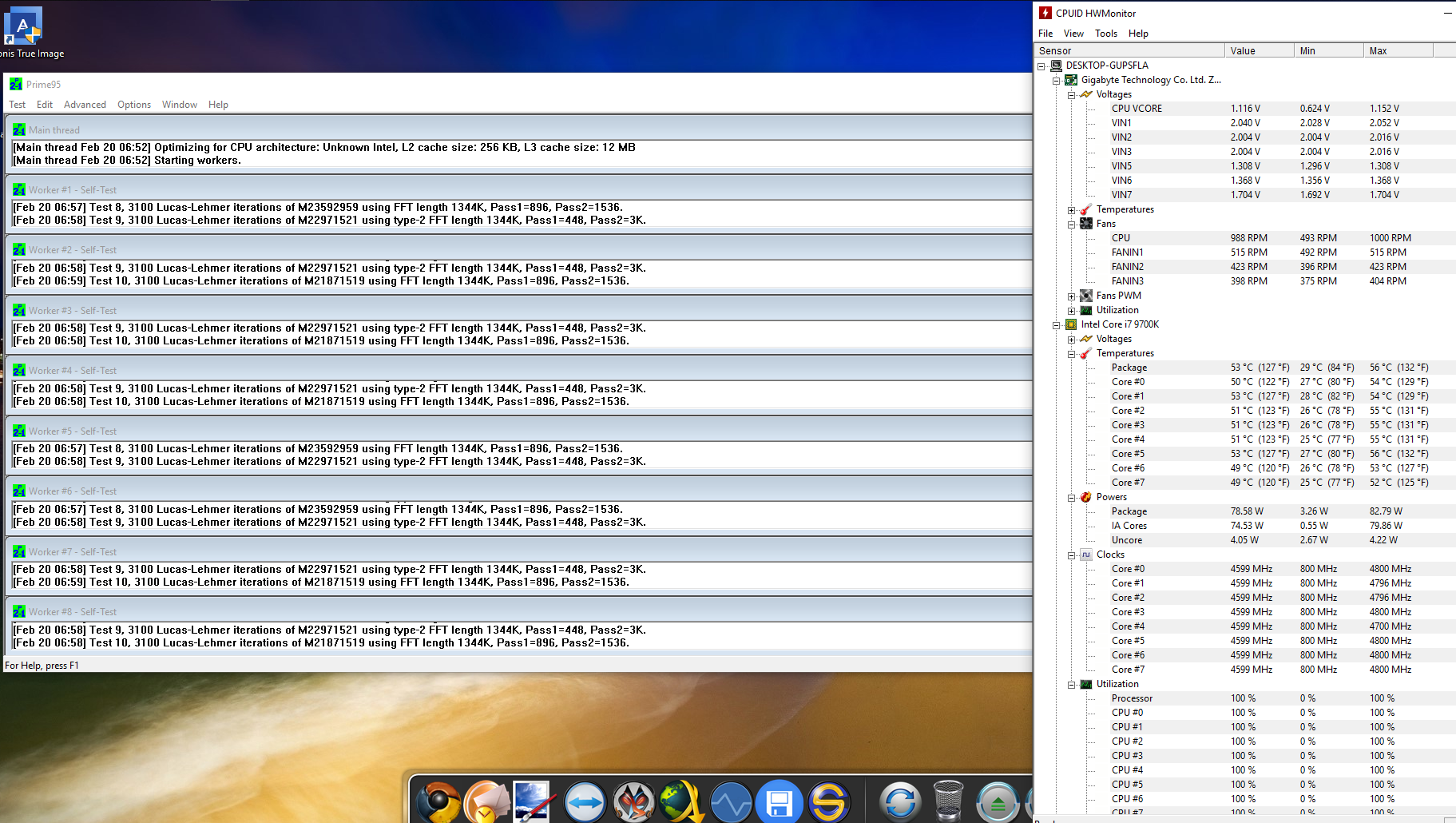Click the Worker #2 - Self-Test title bar

coord(518,250)
